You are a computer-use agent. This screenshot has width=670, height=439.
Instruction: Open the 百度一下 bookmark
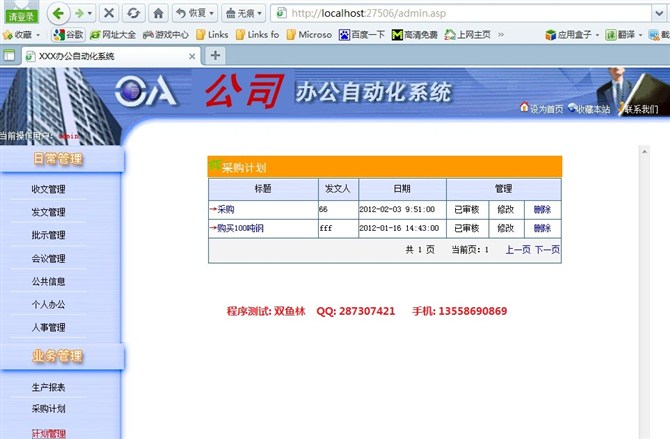362,35
